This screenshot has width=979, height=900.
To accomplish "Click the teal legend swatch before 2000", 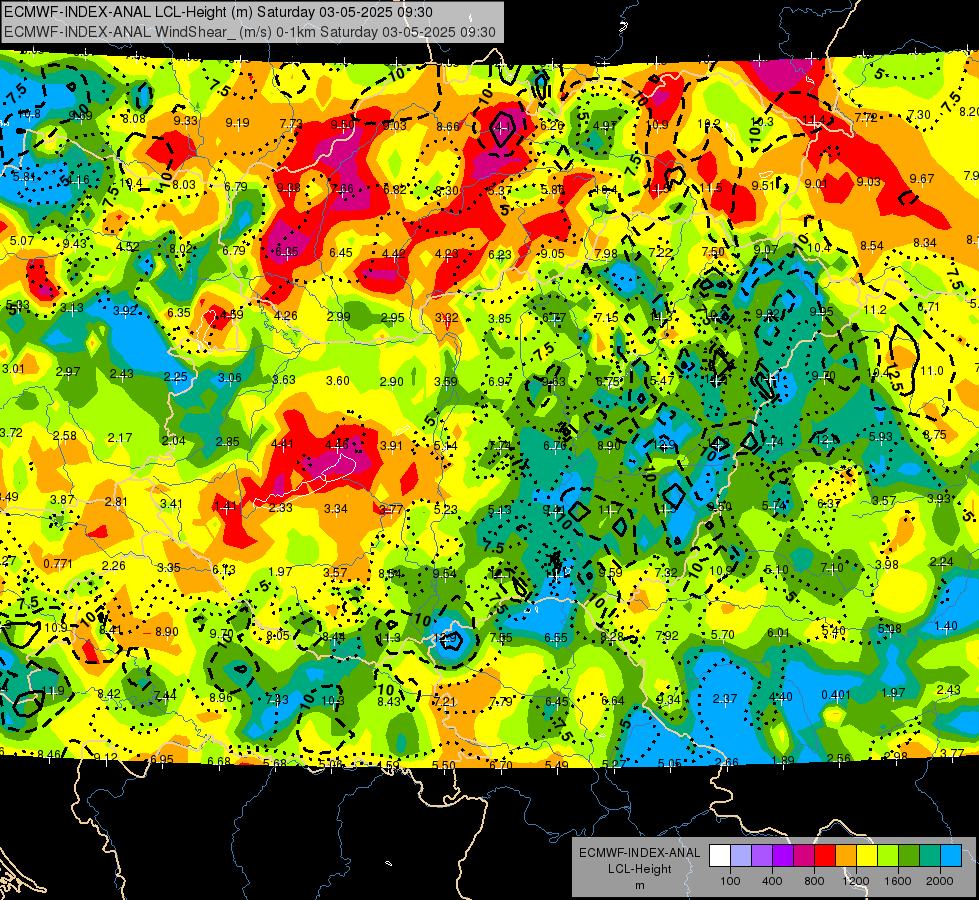I will [930, 856].
